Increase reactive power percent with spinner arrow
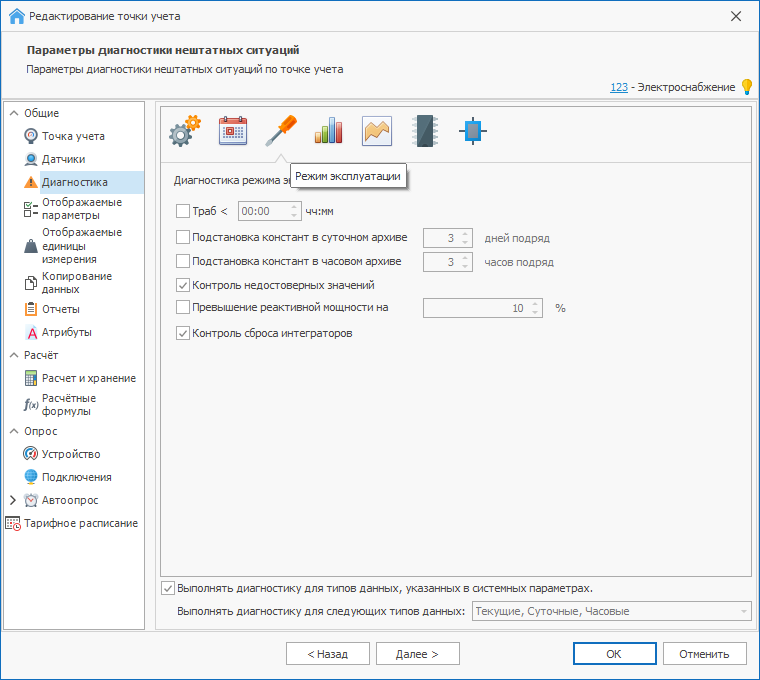This screenshot has width=760, height=680. point(536,304)
